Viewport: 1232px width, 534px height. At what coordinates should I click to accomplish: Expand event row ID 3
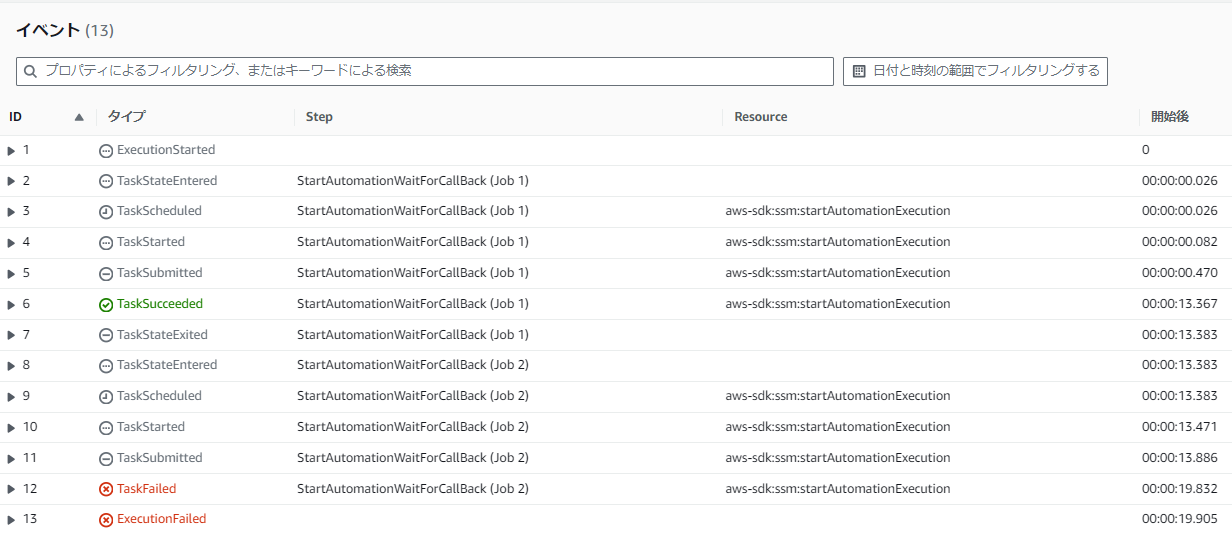click(x=11, y=212)
